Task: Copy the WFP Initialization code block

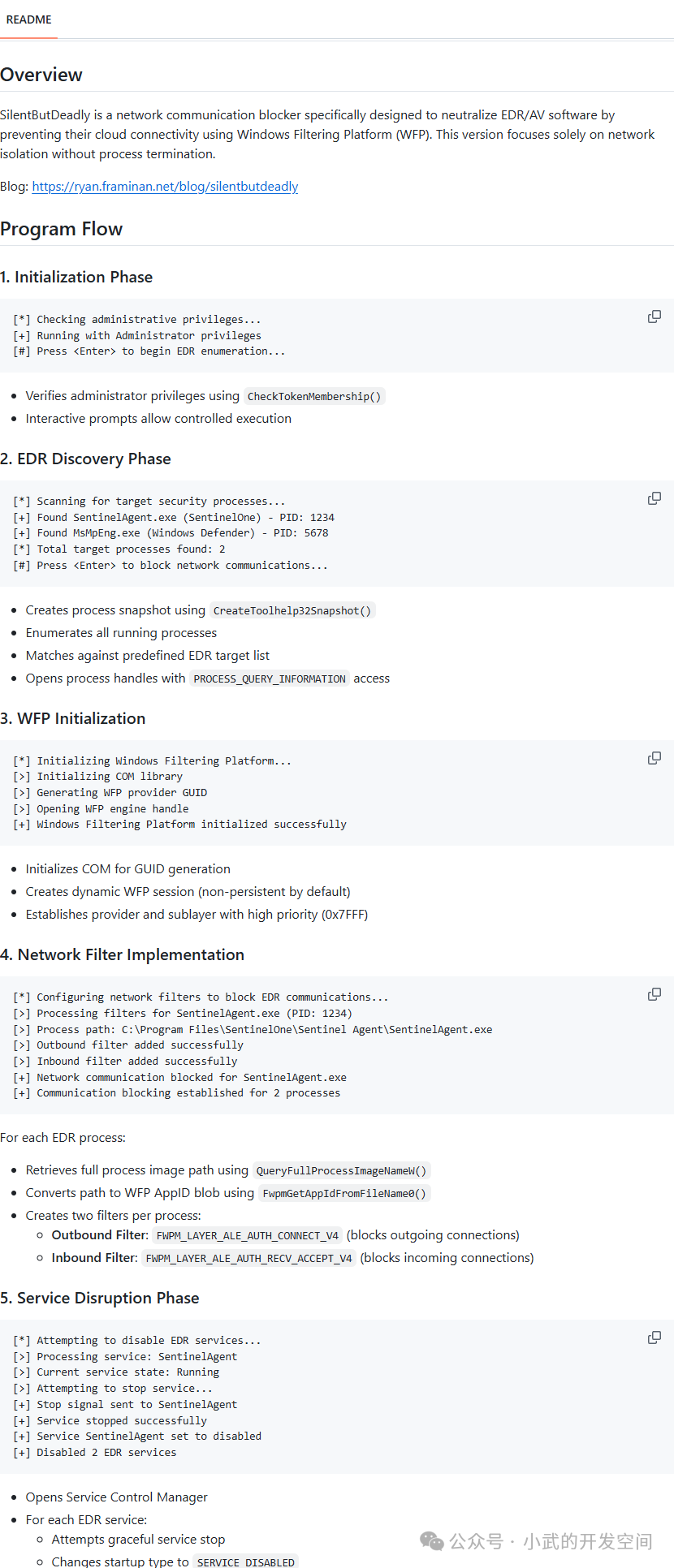Action: point(655,758)
